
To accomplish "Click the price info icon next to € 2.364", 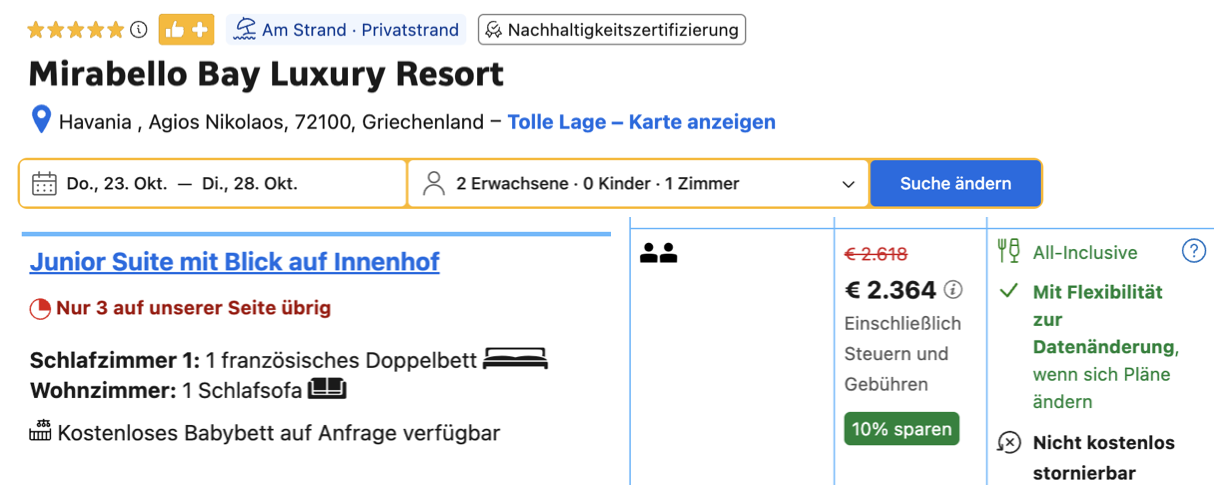I will click(x=953, y=290).
